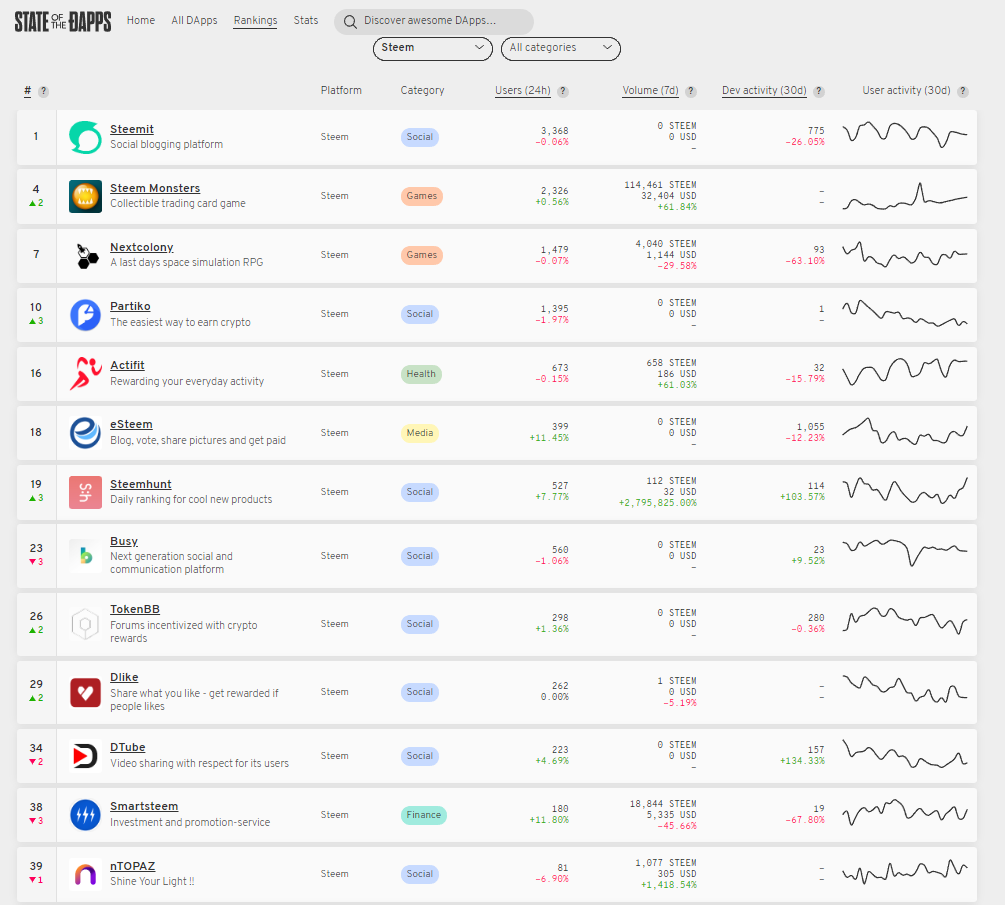Click the Steemit app logo
The width and height of the screenshot is (1005, 905).
click(85, 137)
